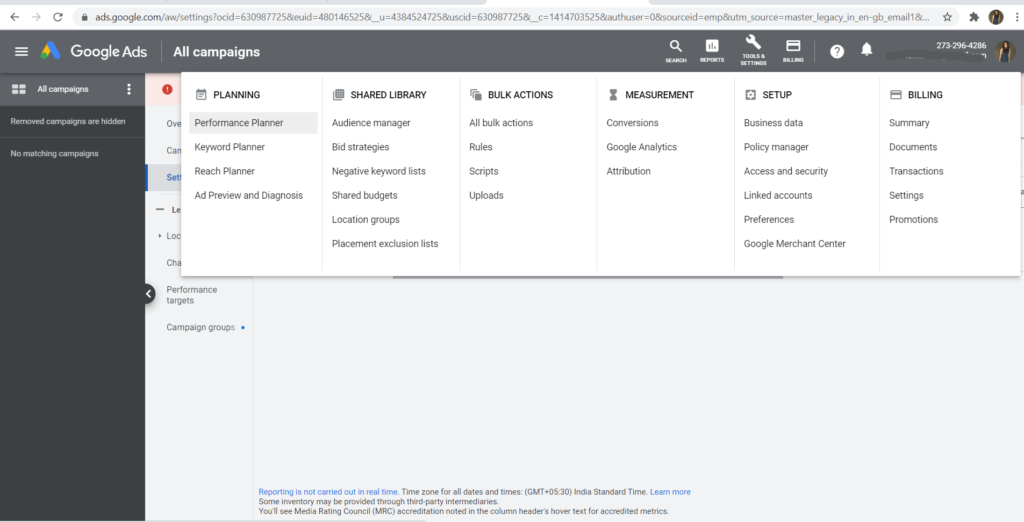1024x522 pixels.
Task: Open billing Promotions
Action: tap(913, 220)
